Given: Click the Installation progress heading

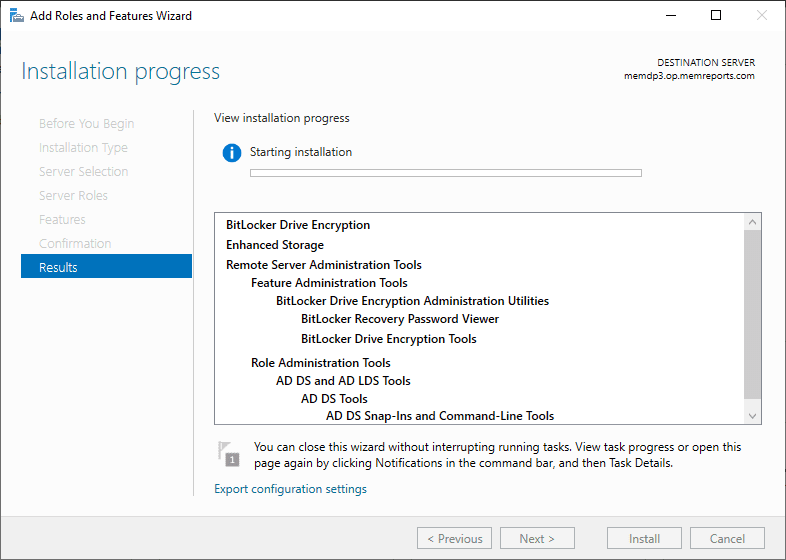Looking at the screenshot, I should point(120,71).
